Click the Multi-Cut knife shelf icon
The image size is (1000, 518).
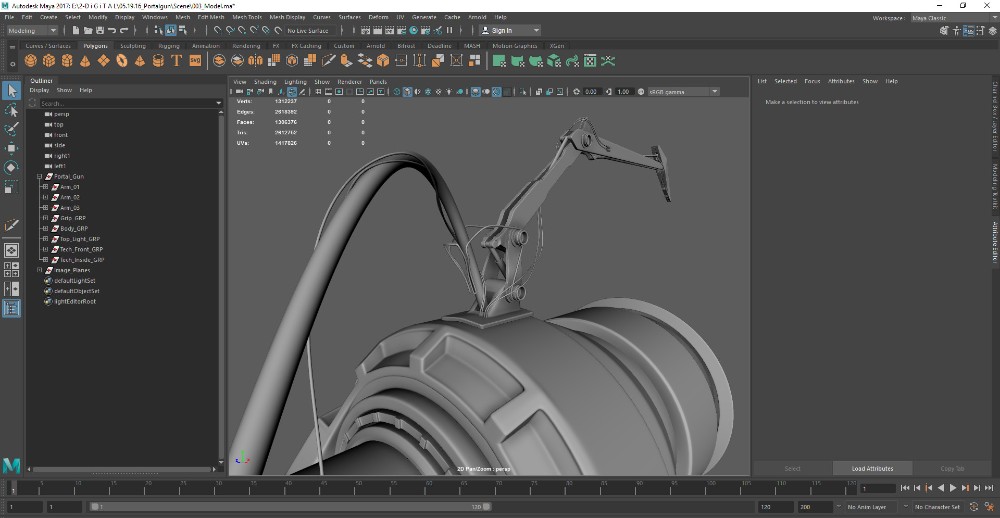coord(328,61)
